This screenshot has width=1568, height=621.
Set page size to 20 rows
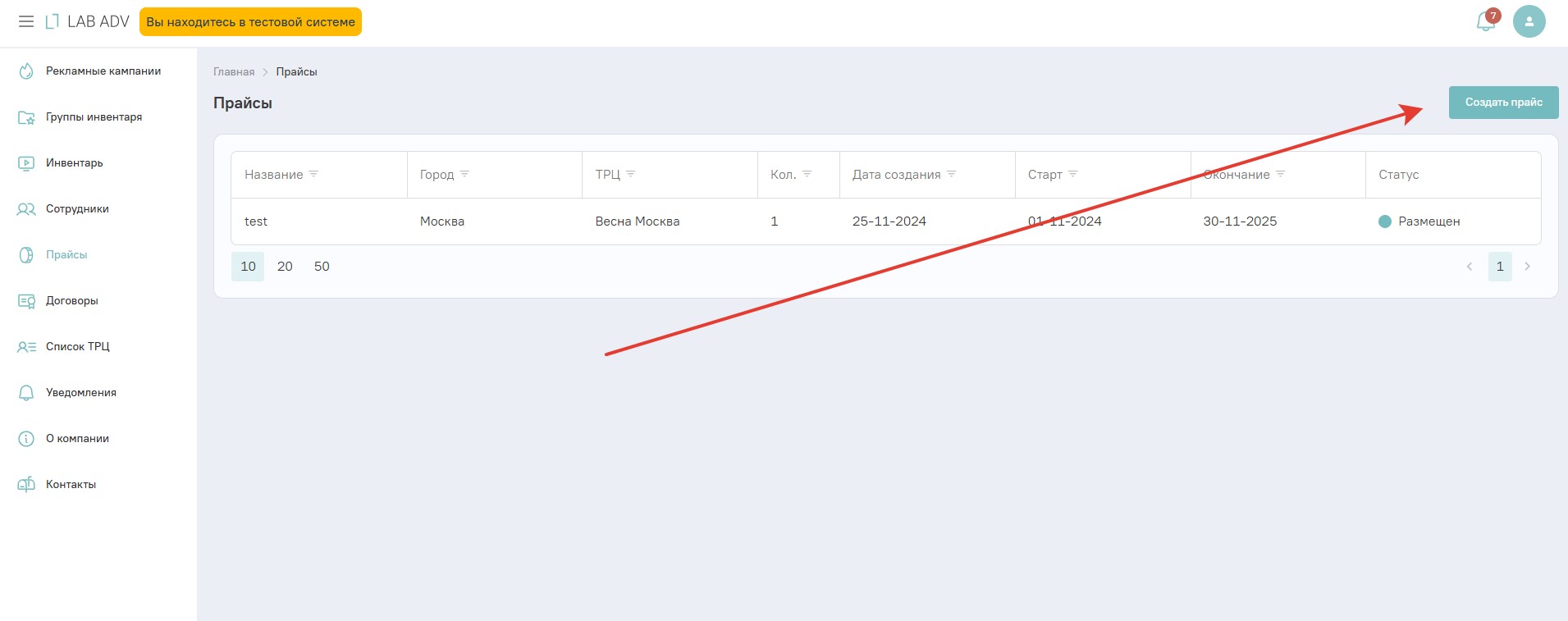point(285,267)
